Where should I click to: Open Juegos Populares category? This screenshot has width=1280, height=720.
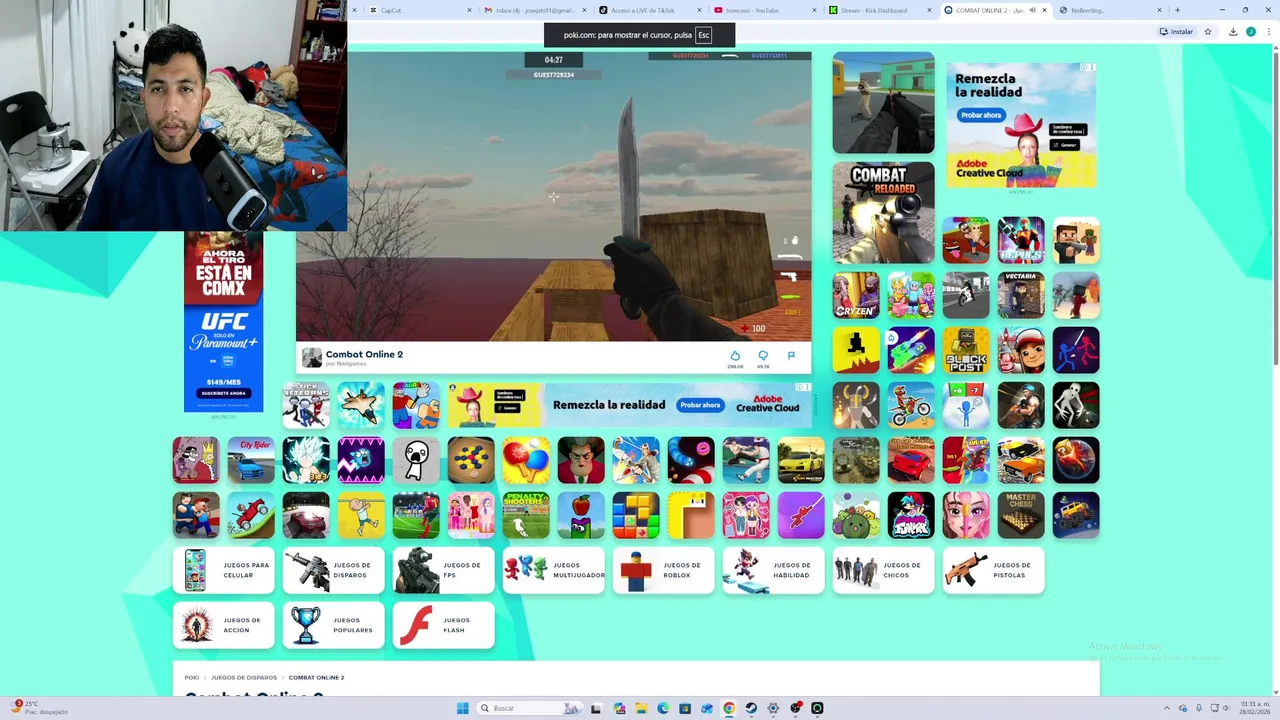click(334, 625)
